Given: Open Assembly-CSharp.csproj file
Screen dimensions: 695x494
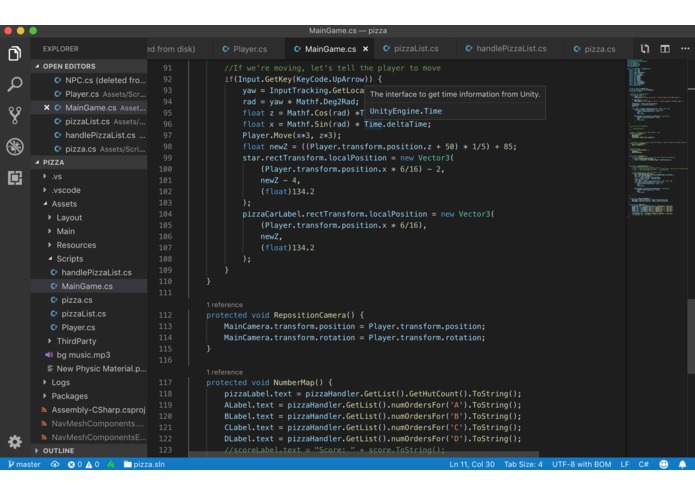Looking at the screenshot, I should pyautogui.click(x=89, y=410).
